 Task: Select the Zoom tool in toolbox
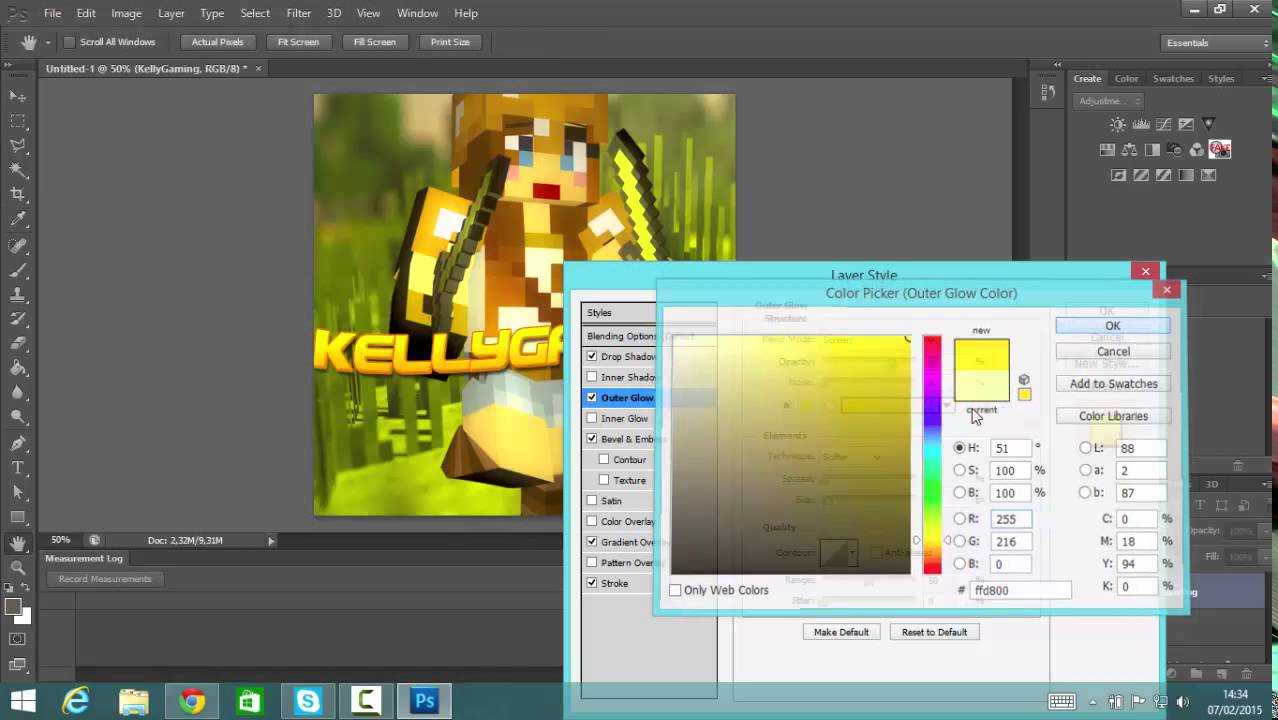pyautogui.click(x=18, y=567)
